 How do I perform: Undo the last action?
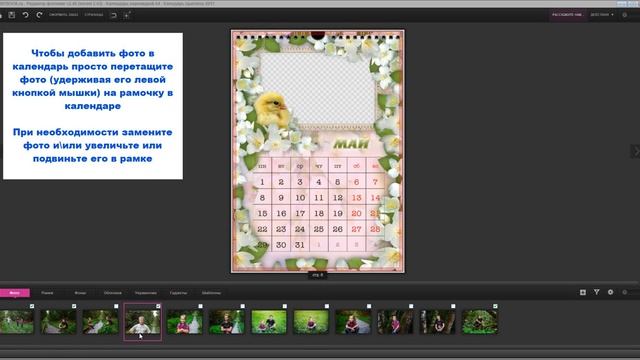coord(25,15)
